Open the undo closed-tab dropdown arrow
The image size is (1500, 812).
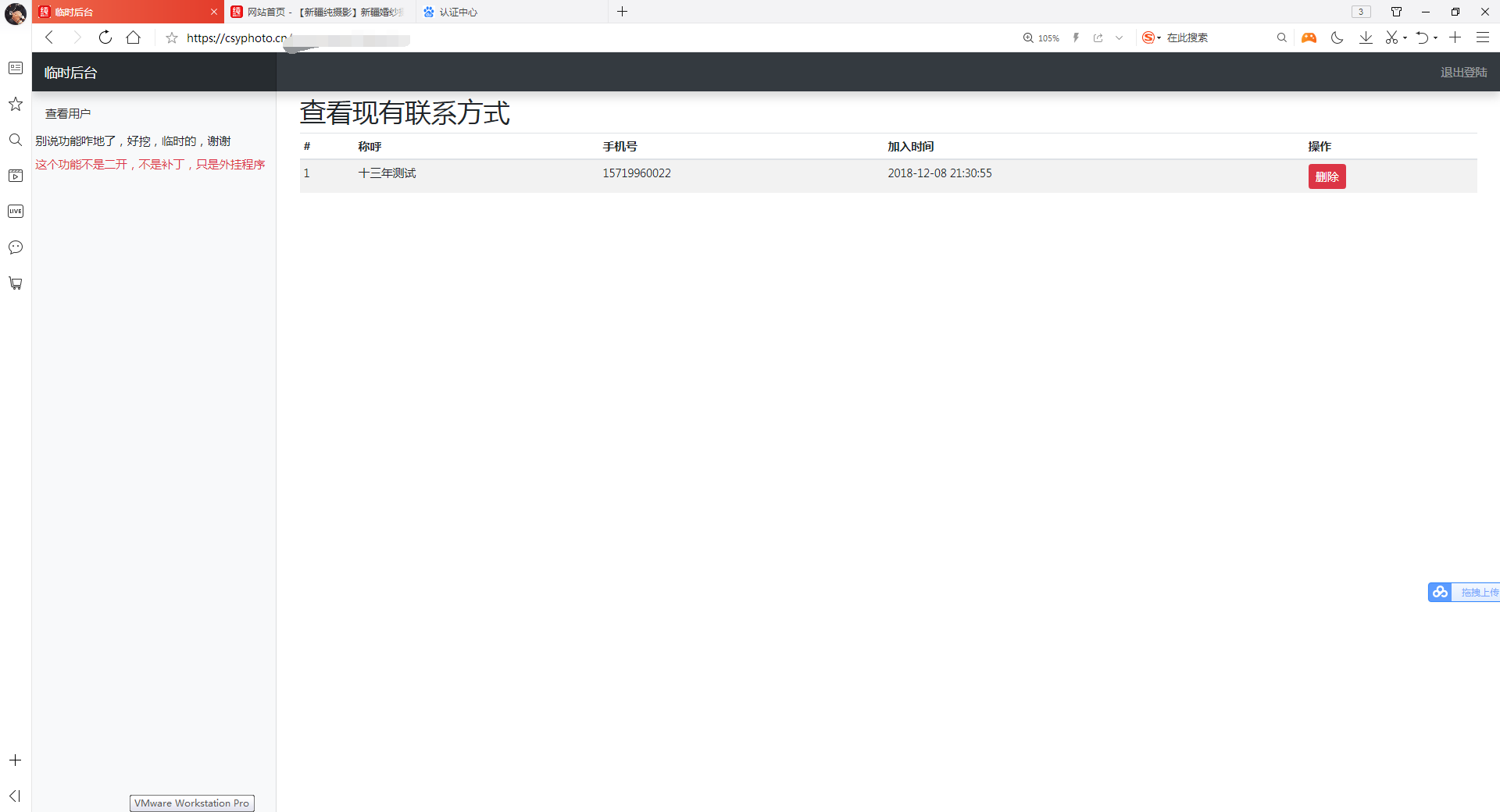coord(1436,37)
